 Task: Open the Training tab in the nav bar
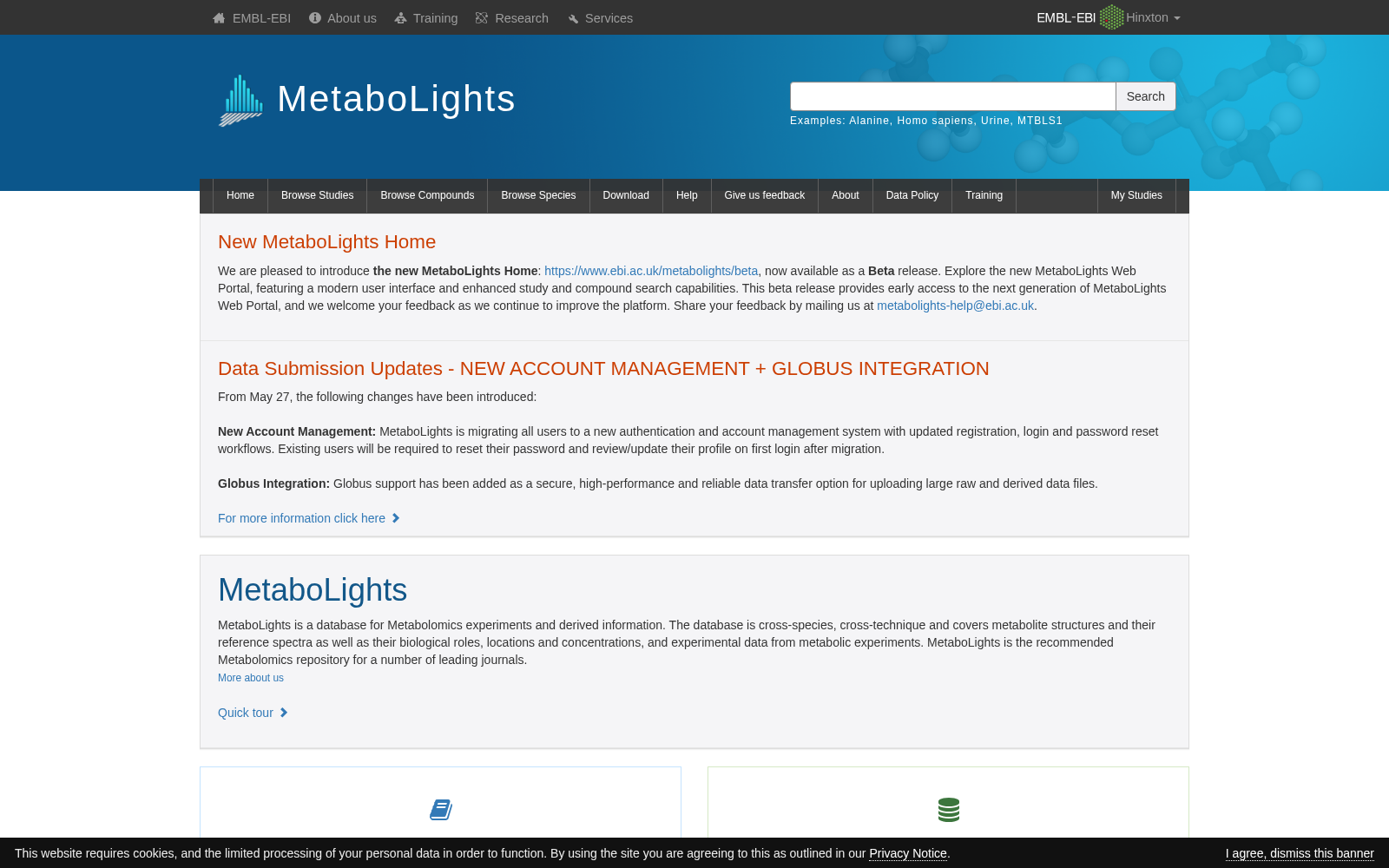(984, 195)
